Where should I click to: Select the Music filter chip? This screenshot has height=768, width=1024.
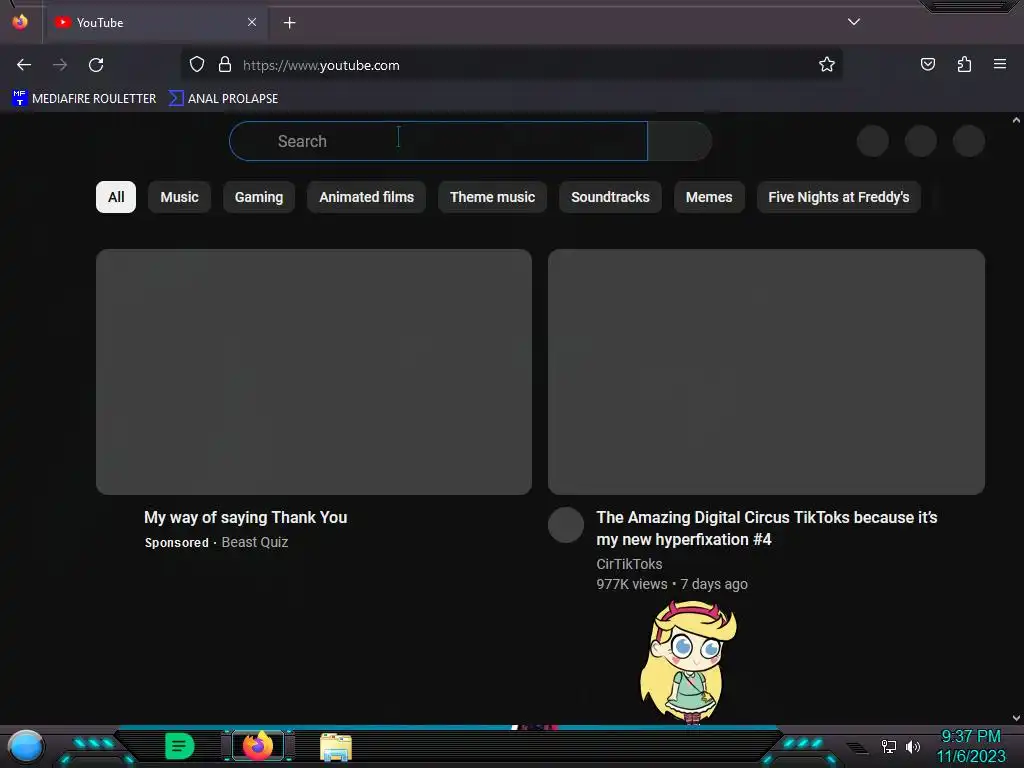click(180, 197)
